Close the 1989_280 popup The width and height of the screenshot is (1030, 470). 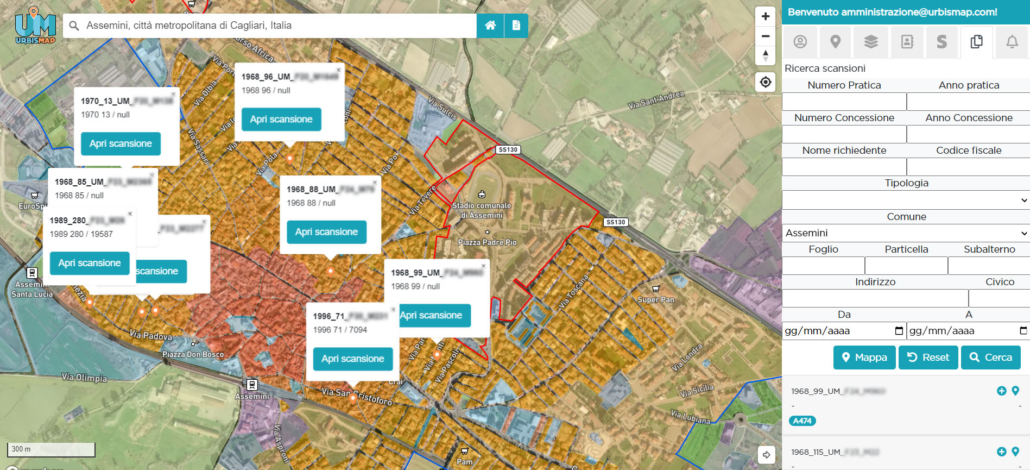point(130,214)
